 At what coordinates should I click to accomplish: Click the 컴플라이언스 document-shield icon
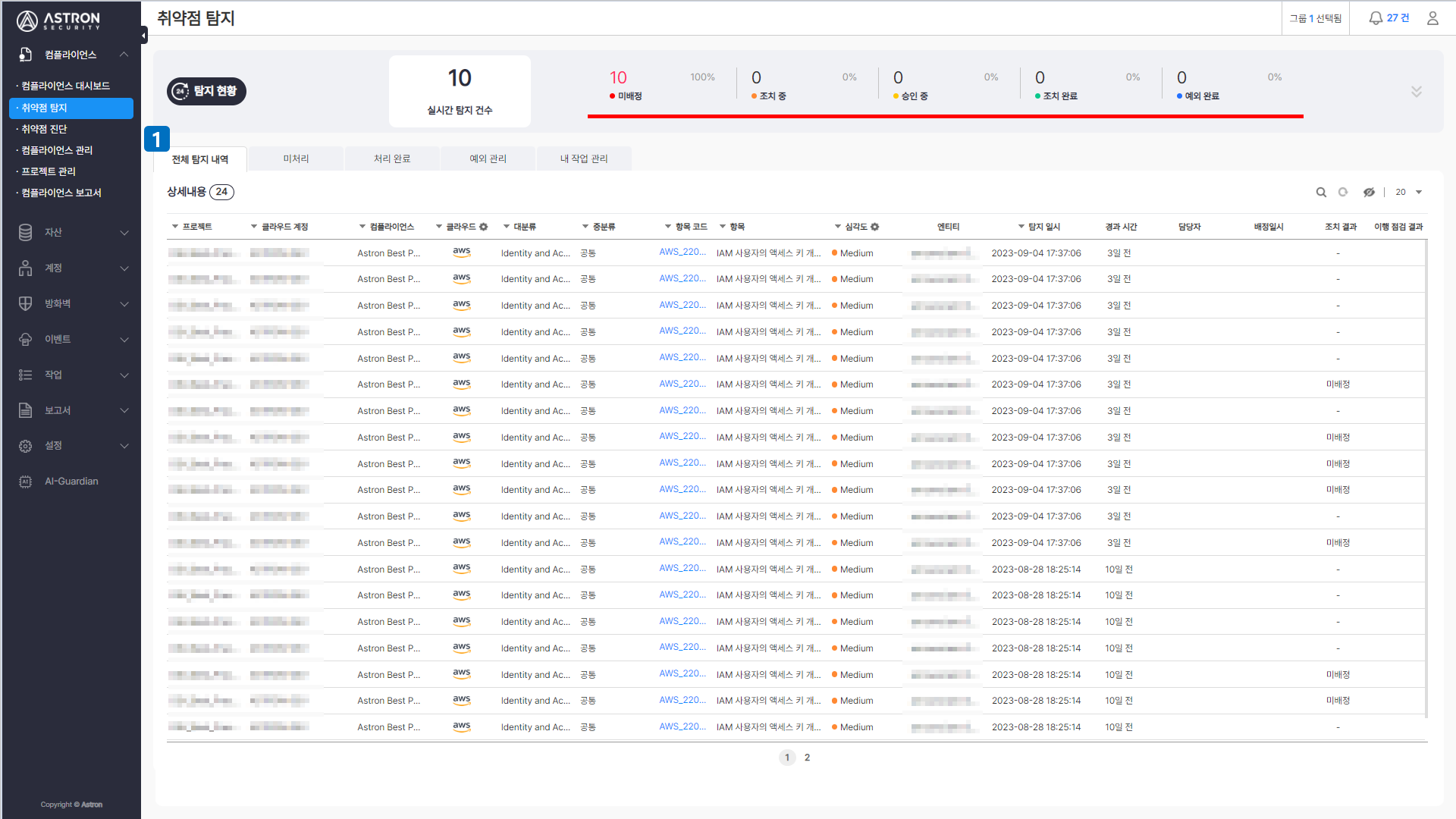25,55
